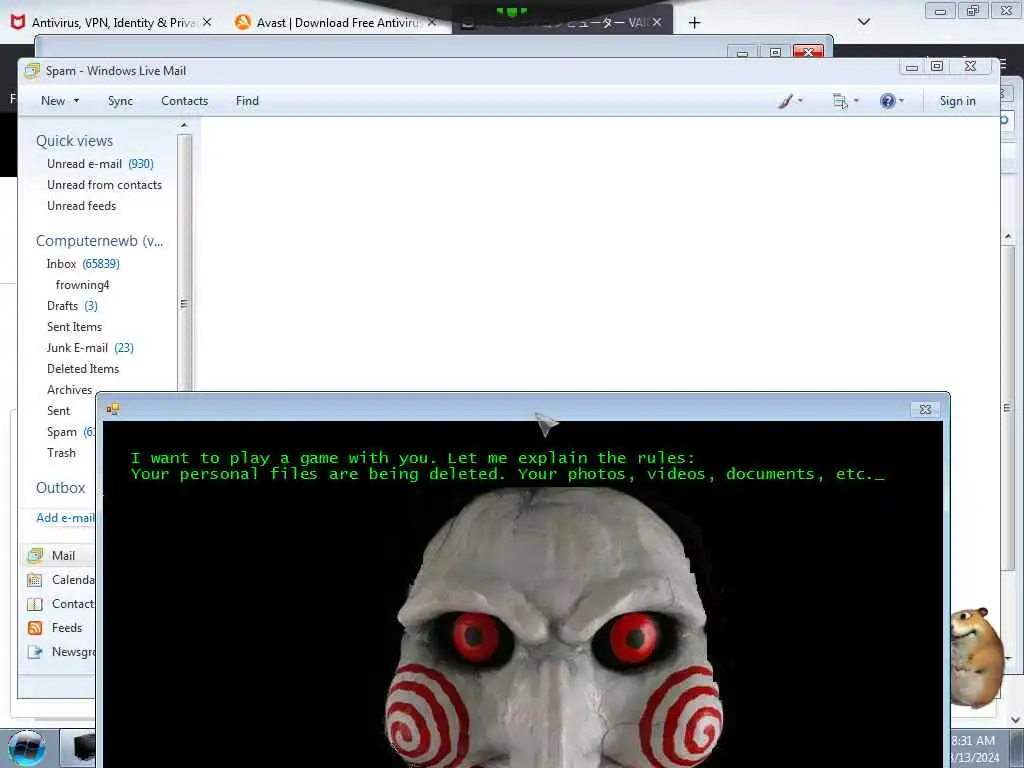Screen dimensions: 1024x768
Task: Click the Add e-mail account link
Action: [x=65, y=517]
